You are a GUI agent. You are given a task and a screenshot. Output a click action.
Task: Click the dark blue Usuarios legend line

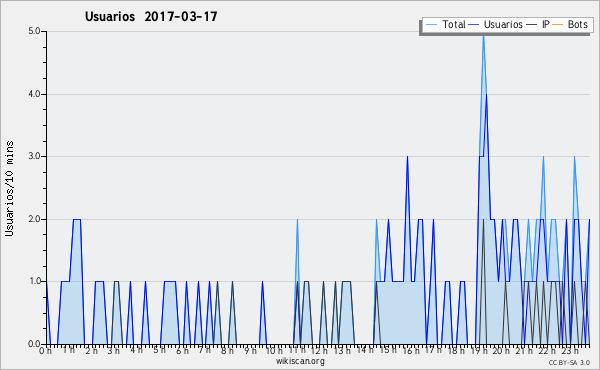point(474,25)
